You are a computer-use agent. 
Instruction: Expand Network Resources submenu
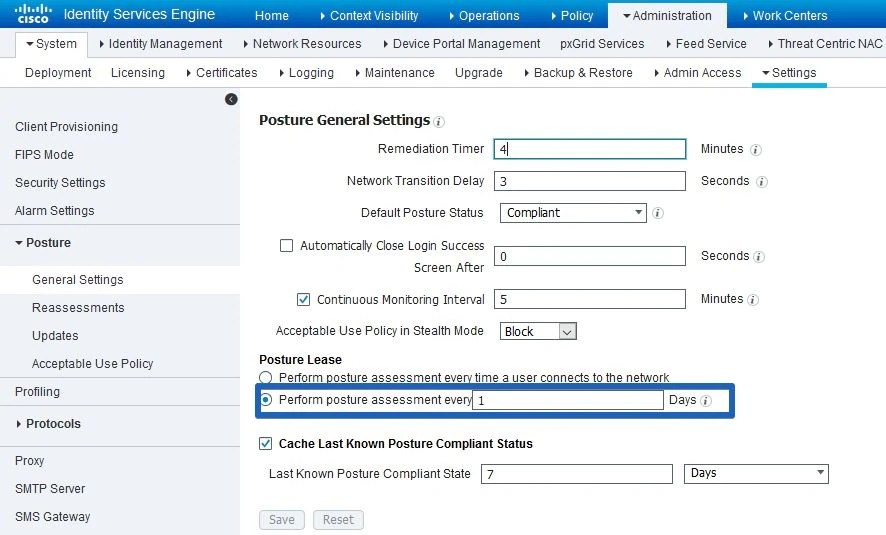pyautogui.click(x=302, y=44)
